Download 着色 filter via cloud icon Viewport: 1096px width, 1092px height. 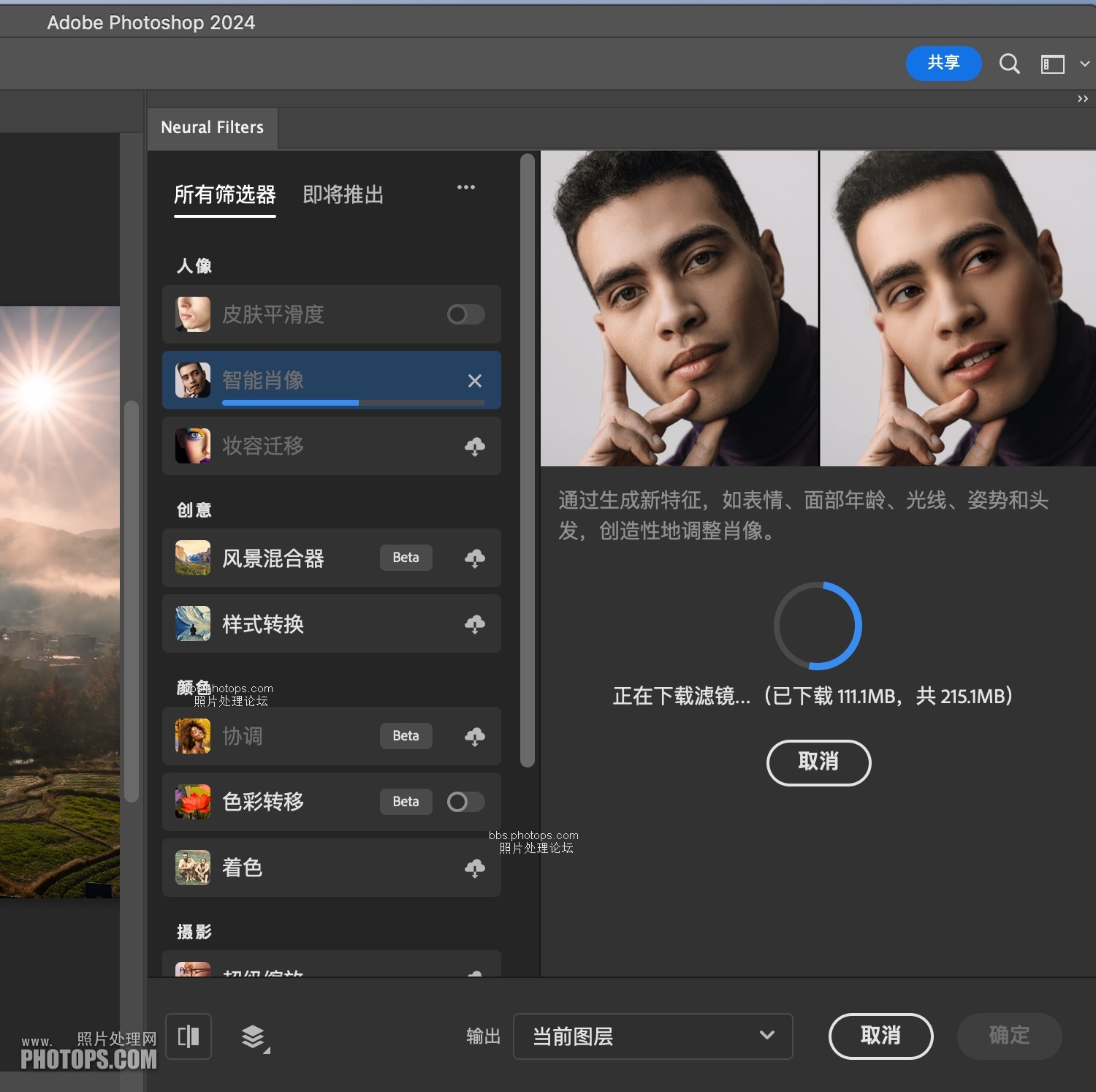[475, 868]
